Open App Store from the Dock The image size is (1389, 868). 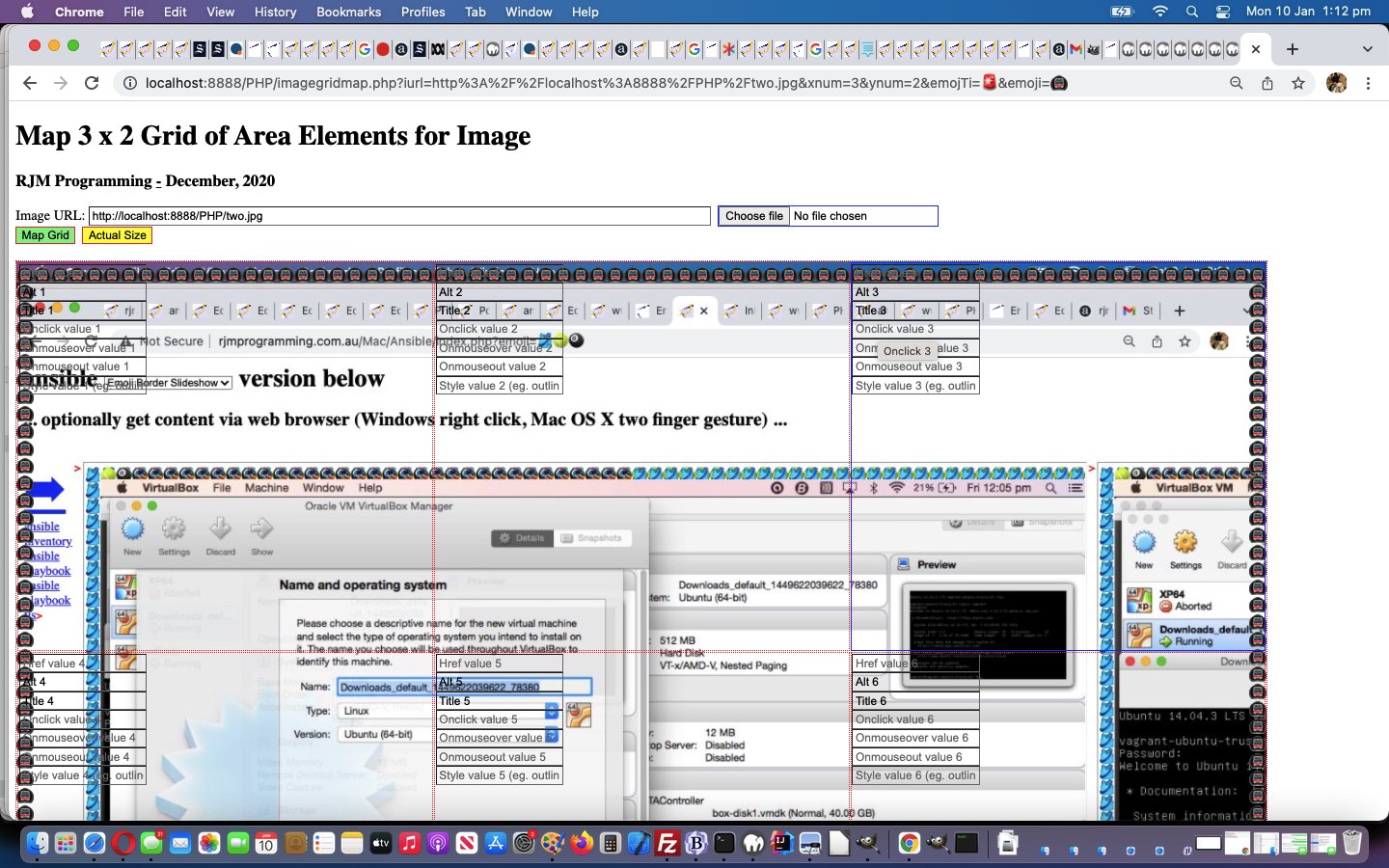pos(496,844)
